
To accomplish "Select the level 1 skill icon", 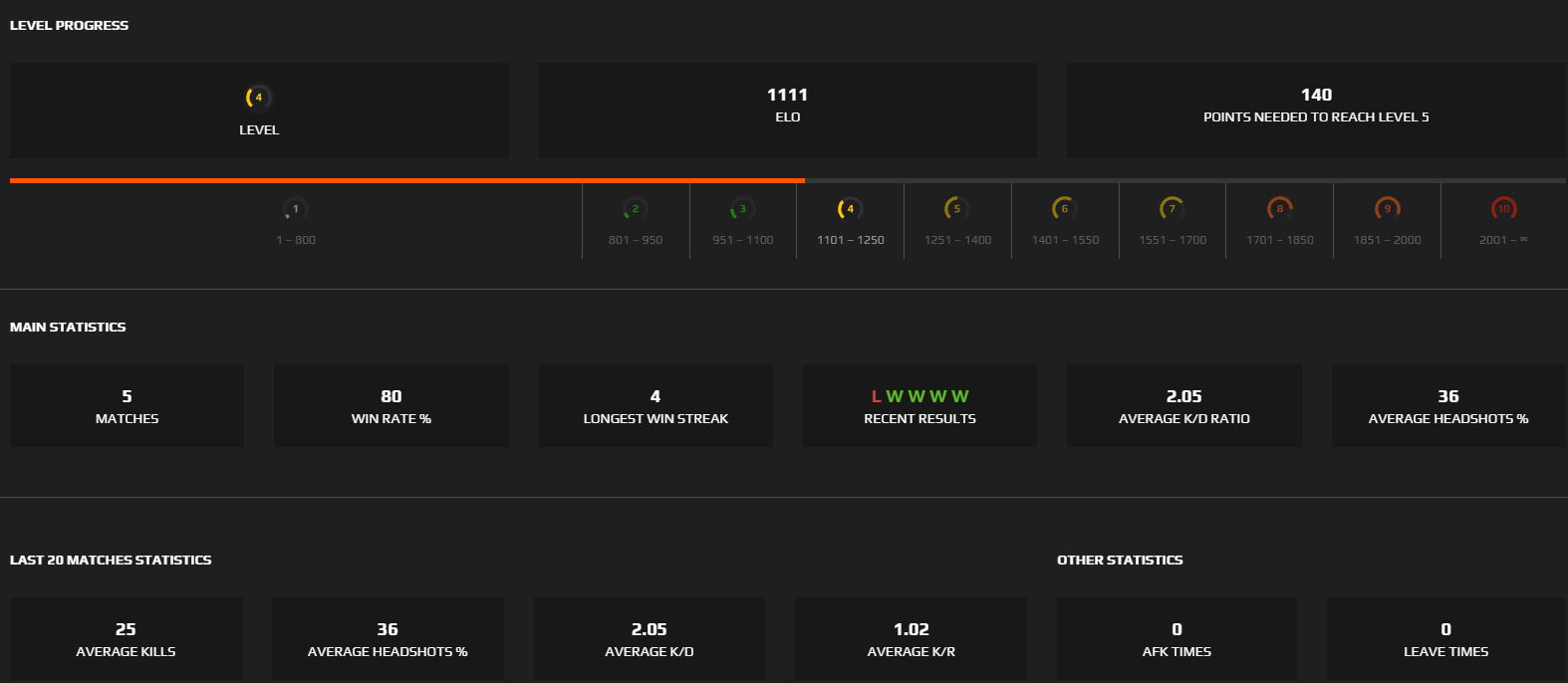I will (x=296, y=209).
